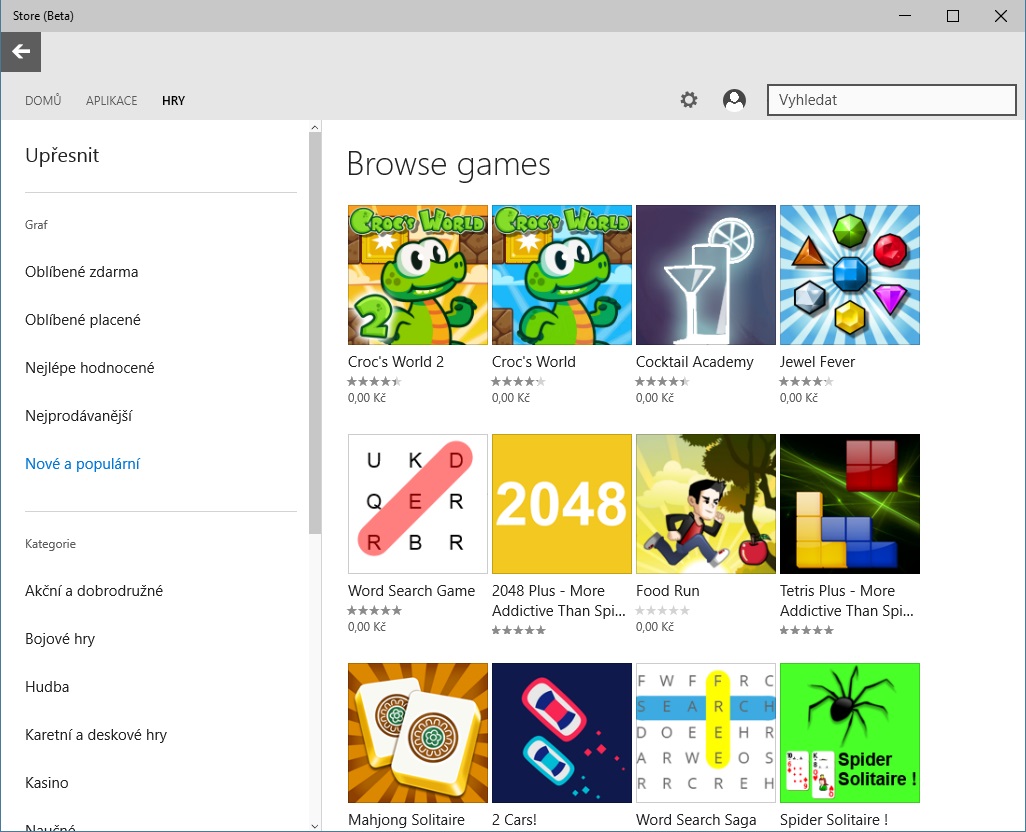The width and height of the screenshot is (1026, 832).
Task: Select the Nejlépe hodnocené chart option
Action: click(89, 367)
